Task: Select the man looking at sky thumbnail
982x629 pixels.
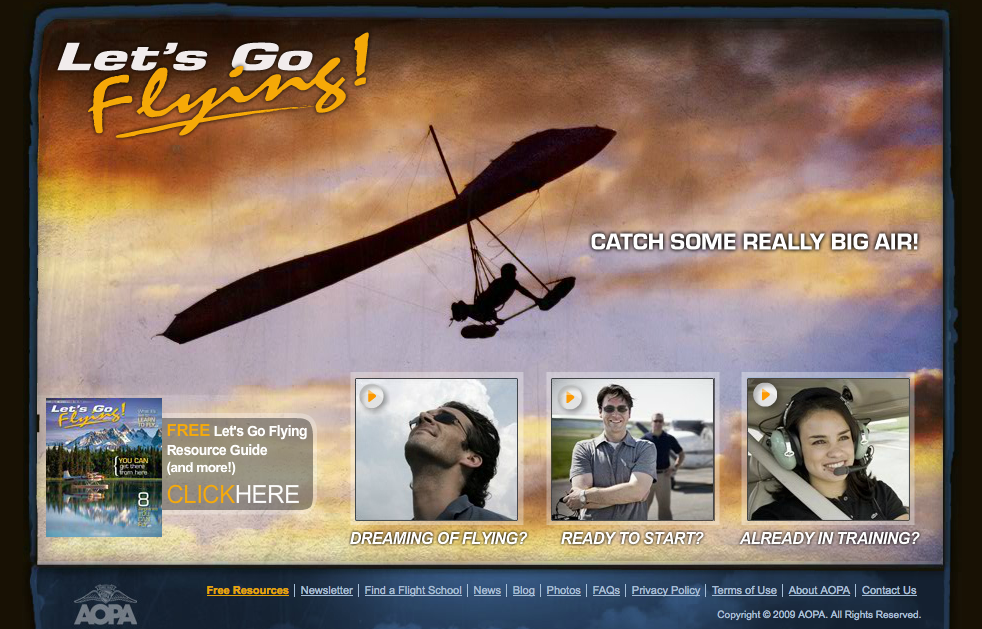Action: coord(437,449)
